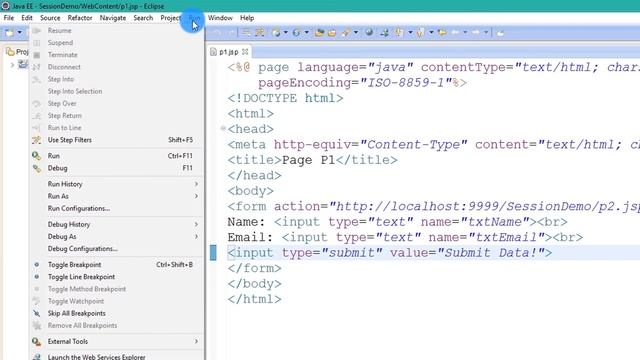Click the Search flashlight toolbar icon
Viewport: 640px width, 360px height.
346,32
